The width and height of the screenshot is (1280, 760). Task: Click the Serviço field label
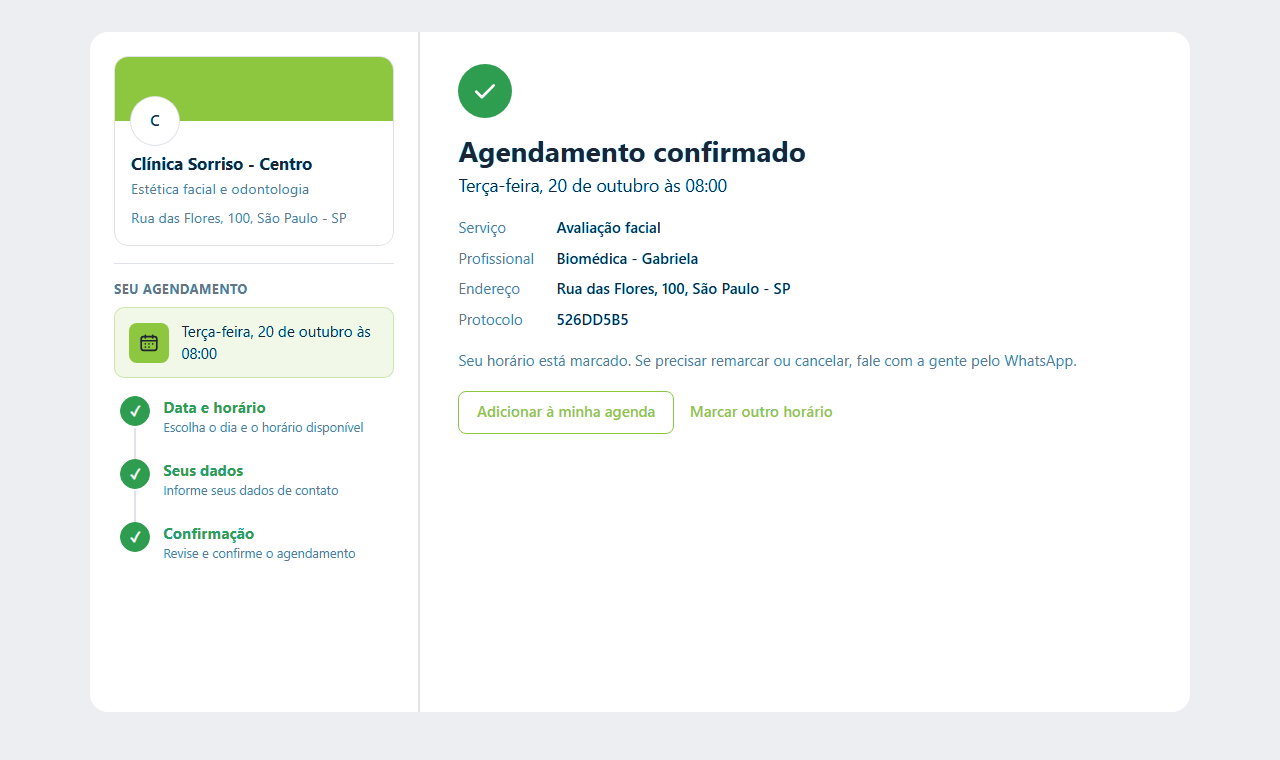(482, 228)
